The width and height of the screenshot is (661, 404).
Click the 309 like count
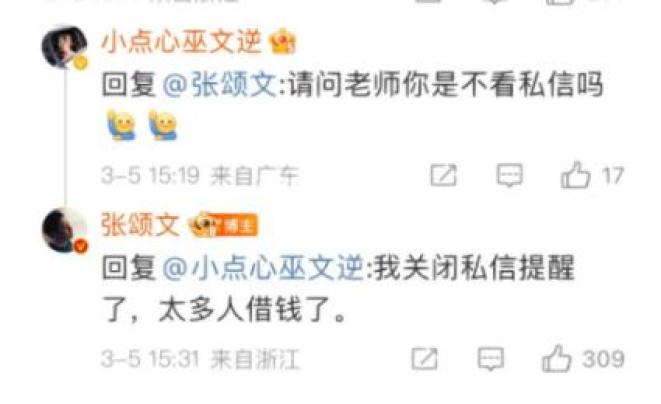coord(603,359)
